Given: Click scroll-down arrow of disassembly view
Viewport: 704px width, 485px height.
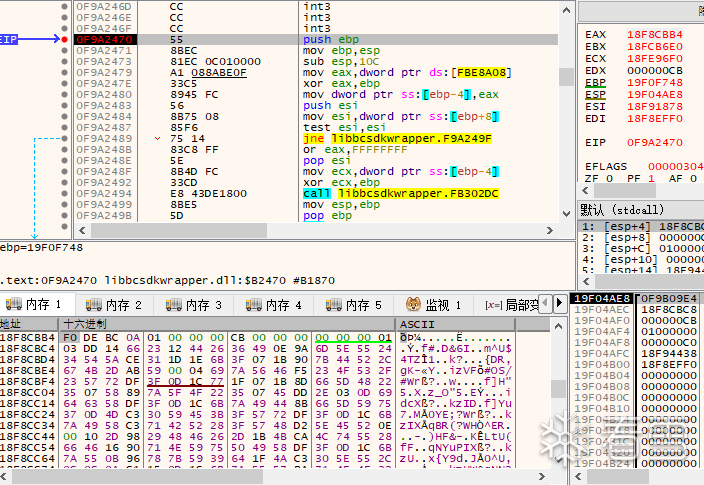Looking at the screenshot, I should pos(566,214).
